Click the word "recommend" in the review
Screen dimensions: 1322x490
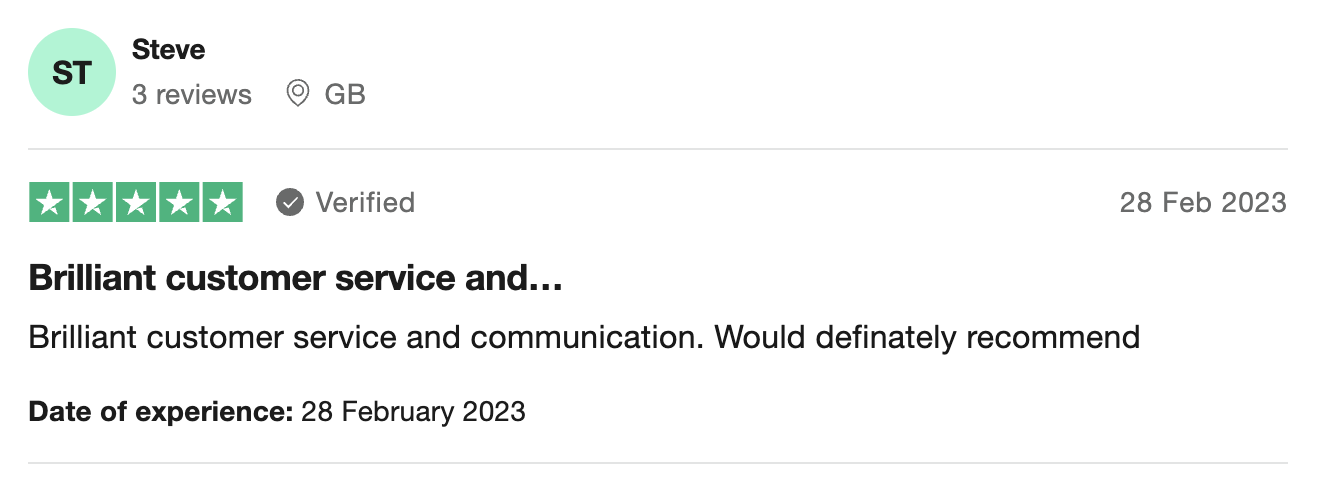[x=1053, y=337]
